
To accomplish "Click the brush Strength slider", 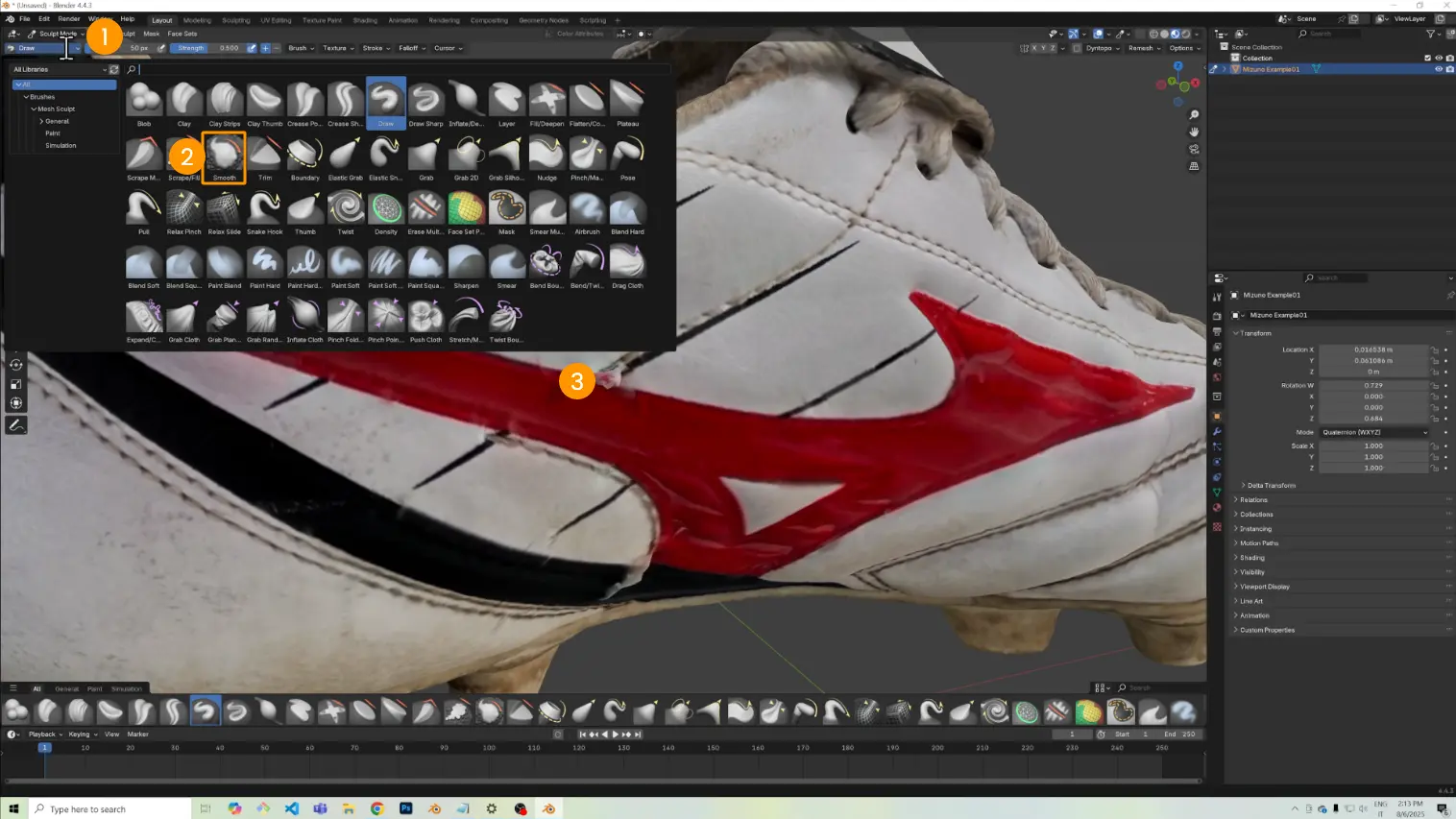I will pos(207,48).
